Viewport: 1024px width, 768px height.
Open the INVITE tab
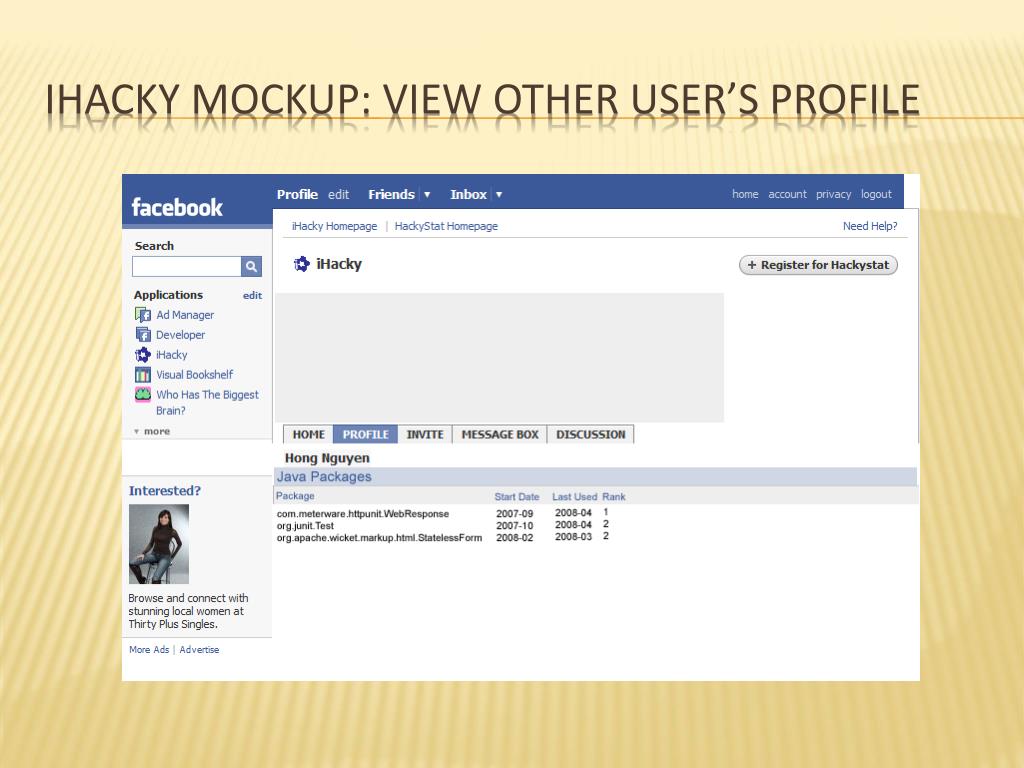[x=424, y=434]
